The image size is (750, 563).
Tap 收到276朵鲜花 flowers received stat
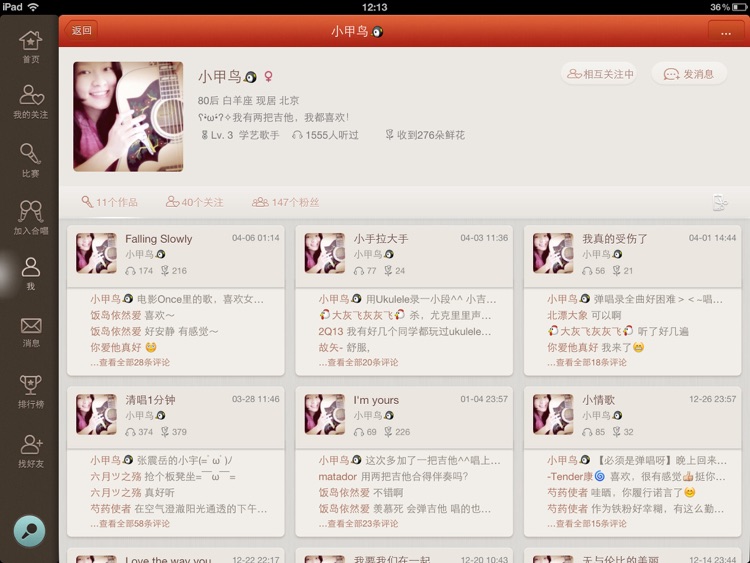[x=425, y=135]
